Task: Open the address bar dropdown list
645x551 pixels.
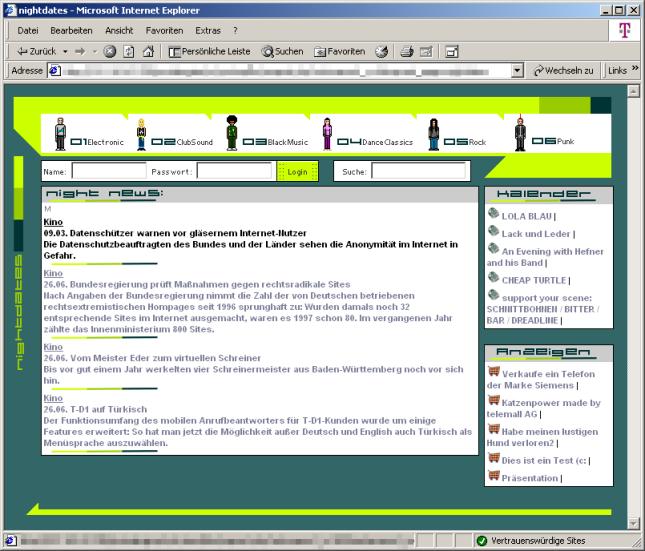Action: pos(517,70)
